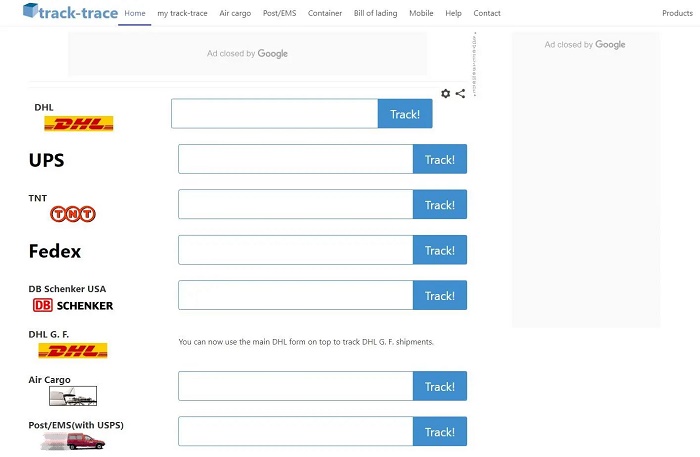Click right sidebar 'Ad closed by Google'
Screen dimensions: 700x457
585,45
